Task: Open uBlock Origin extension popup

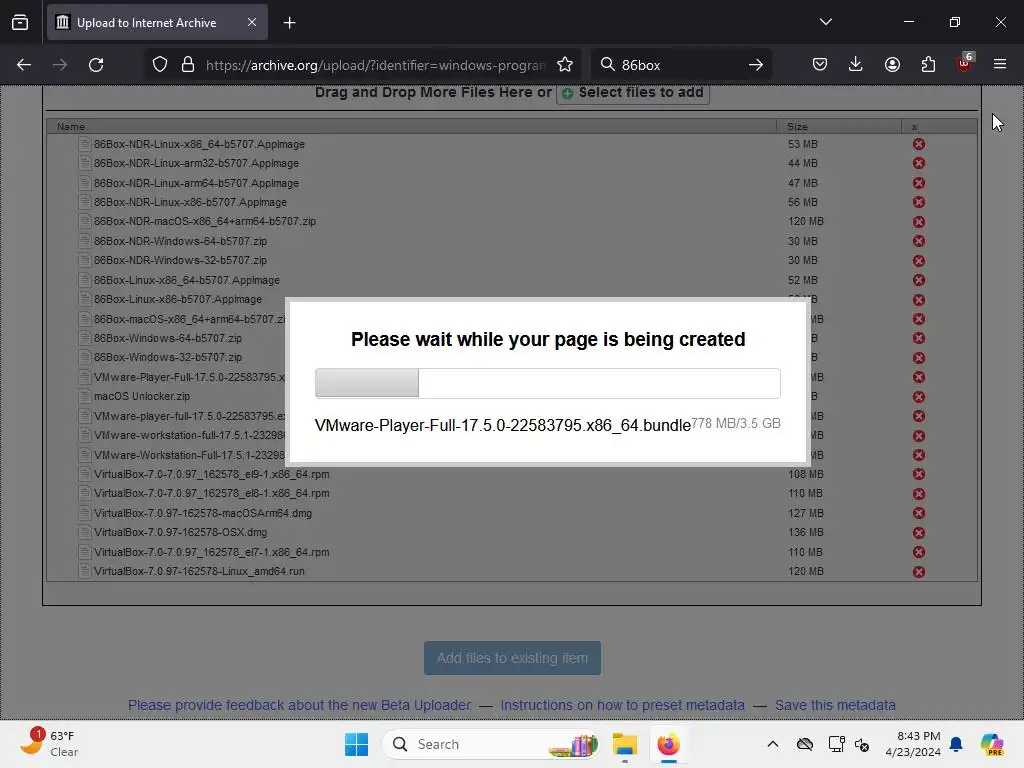Action: tap(964, 63)
